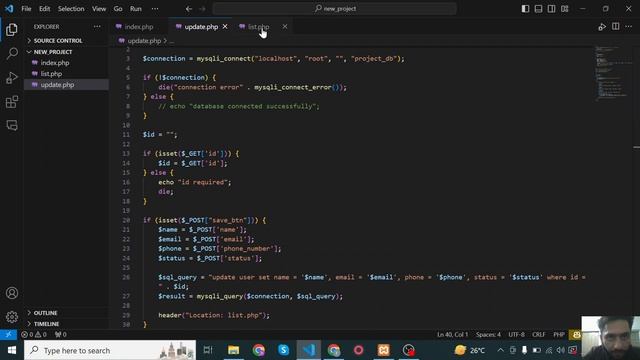Click Ln 40, Col 1 in status bar

[x=452, y=335]
